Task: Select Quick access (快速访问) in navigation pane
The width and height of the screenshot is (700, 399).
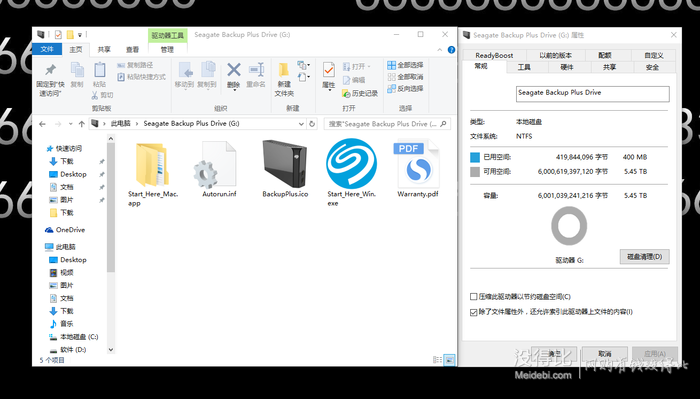Action: click(64, 149)
